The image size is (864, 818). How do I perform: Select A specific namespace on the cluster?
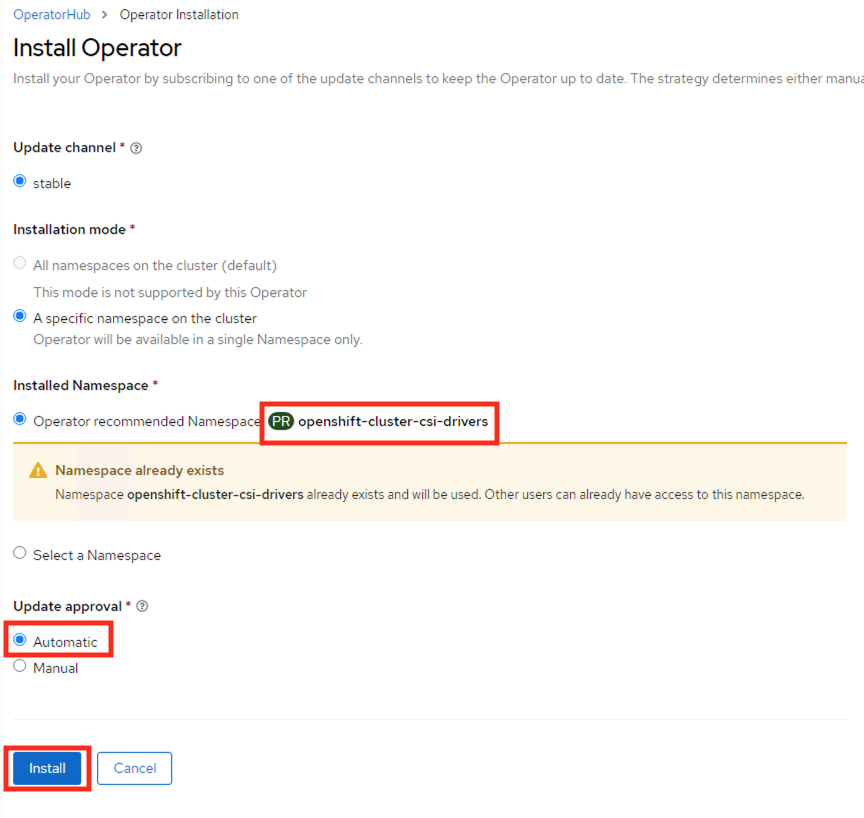coord(20,317)
